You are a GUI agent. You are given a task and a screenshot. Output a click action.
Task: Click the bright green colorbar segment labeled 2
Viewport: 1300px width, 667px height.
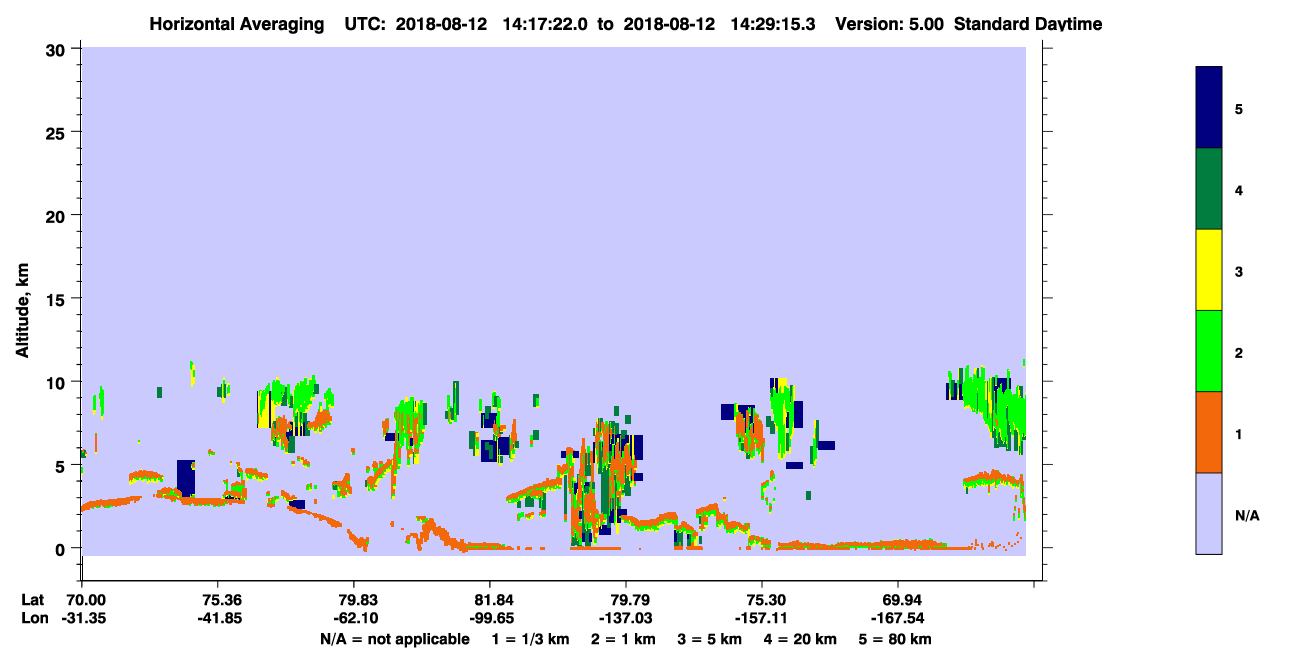(x=1209, y=351)
